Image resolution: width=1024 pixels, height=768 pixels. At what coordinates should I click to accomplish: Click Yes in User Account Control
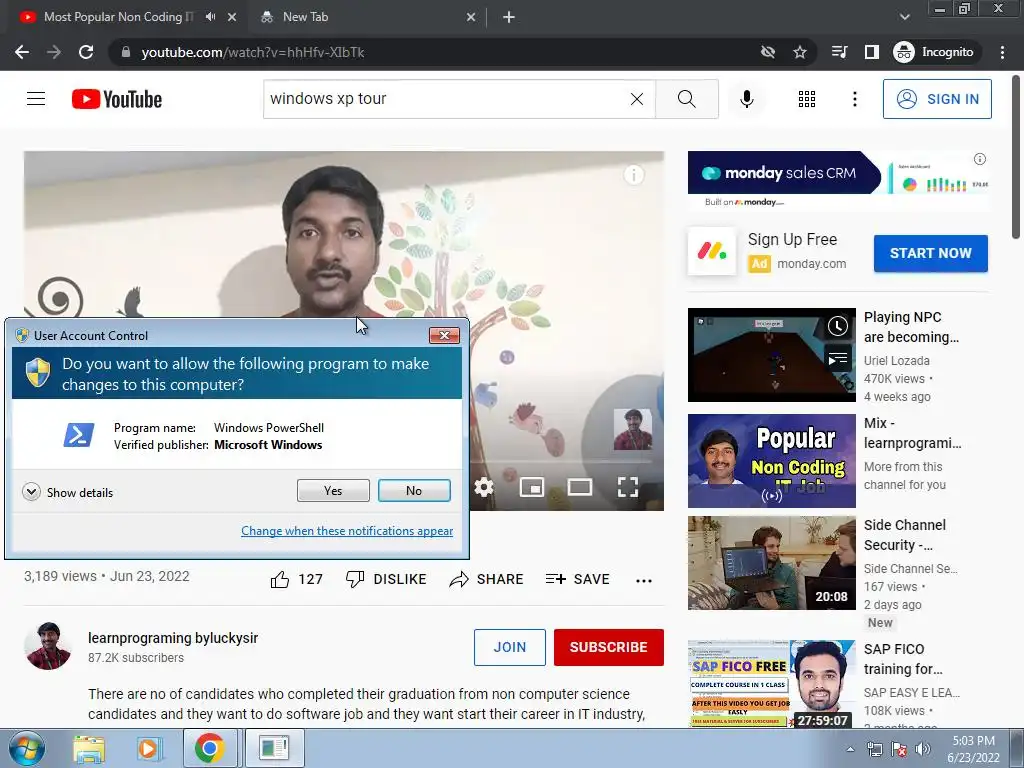333,490
